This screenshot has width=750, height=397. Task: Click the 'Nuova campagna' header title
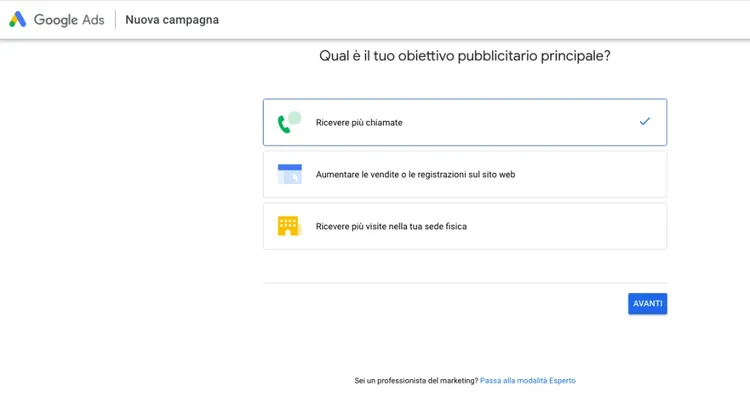172,20
